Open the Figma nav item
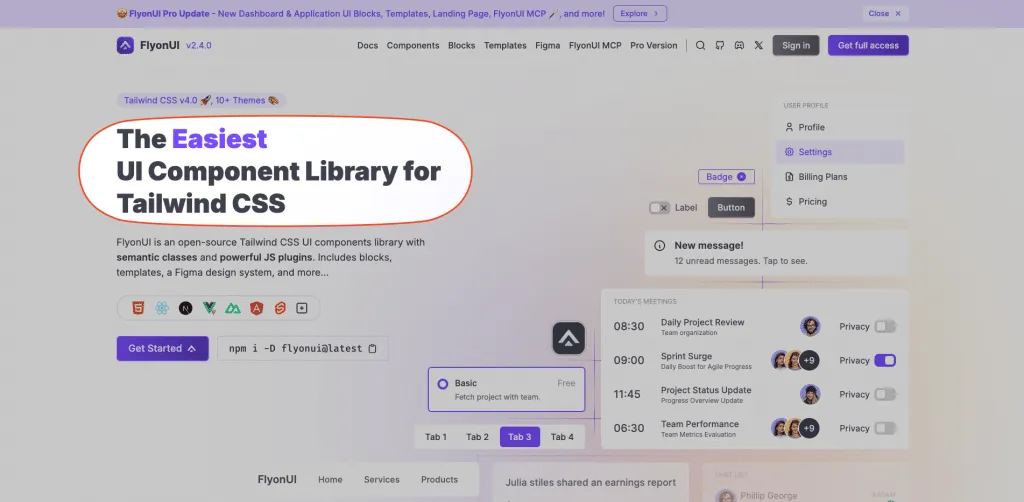This screenshot has width=1024, height=502. coord(547,46)
